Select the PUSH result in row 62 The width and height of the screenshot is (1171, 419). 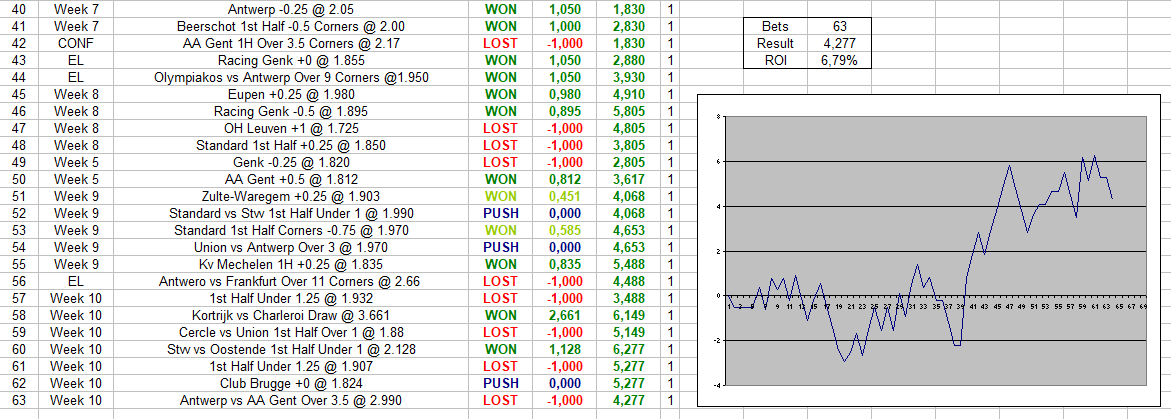tap(500, 383)
